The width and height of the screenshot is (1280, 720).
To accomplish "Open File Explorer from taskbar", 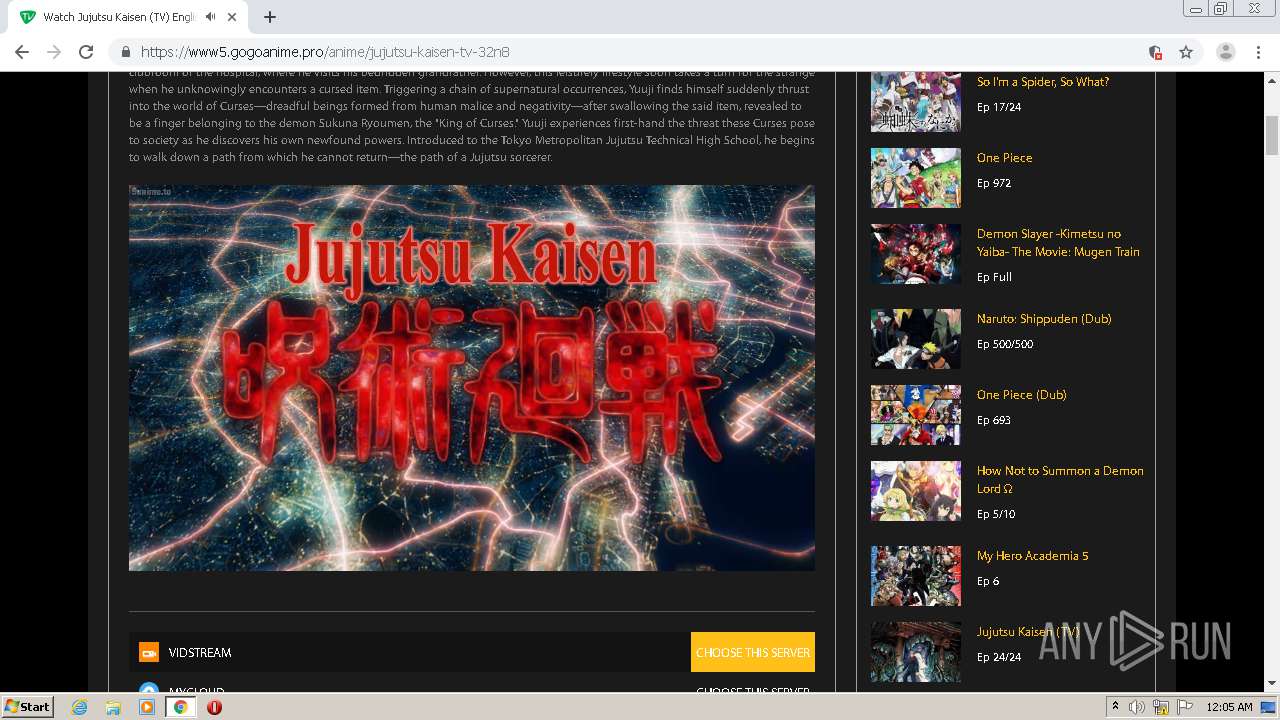I will pyautogui.click(x=113, y=707).
